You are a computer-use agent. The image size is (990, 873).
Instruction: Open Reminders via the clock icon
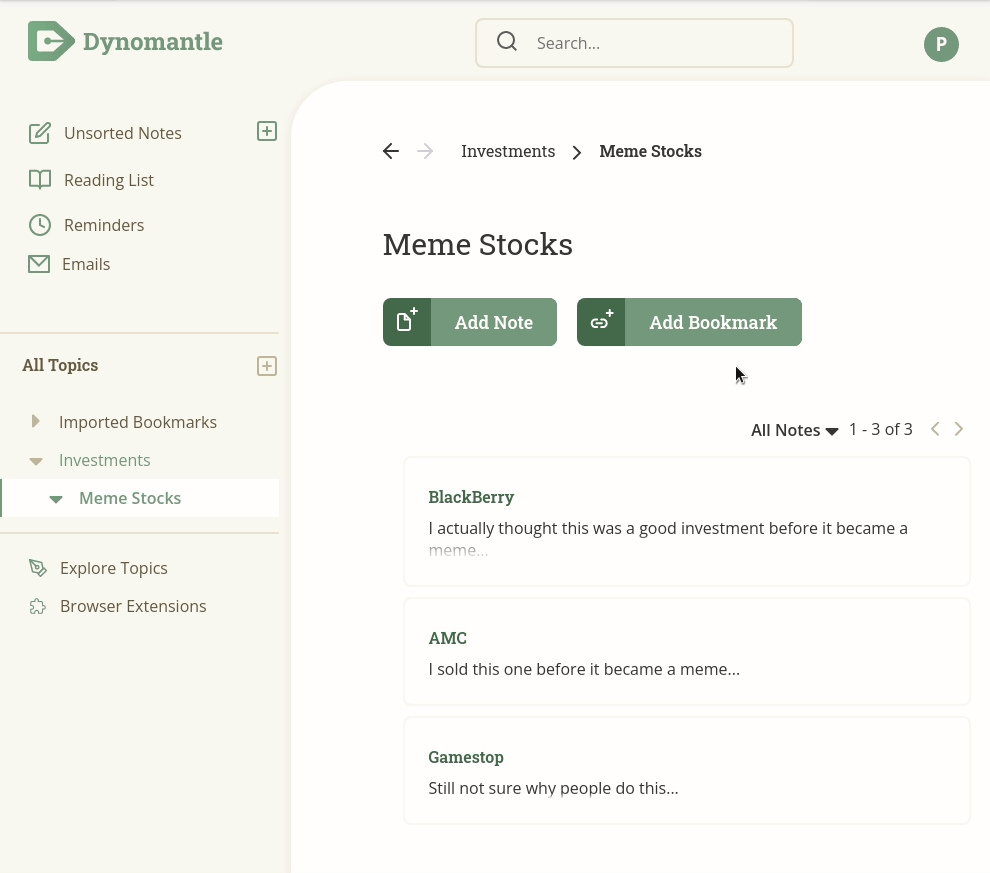(x=40, y=225)
